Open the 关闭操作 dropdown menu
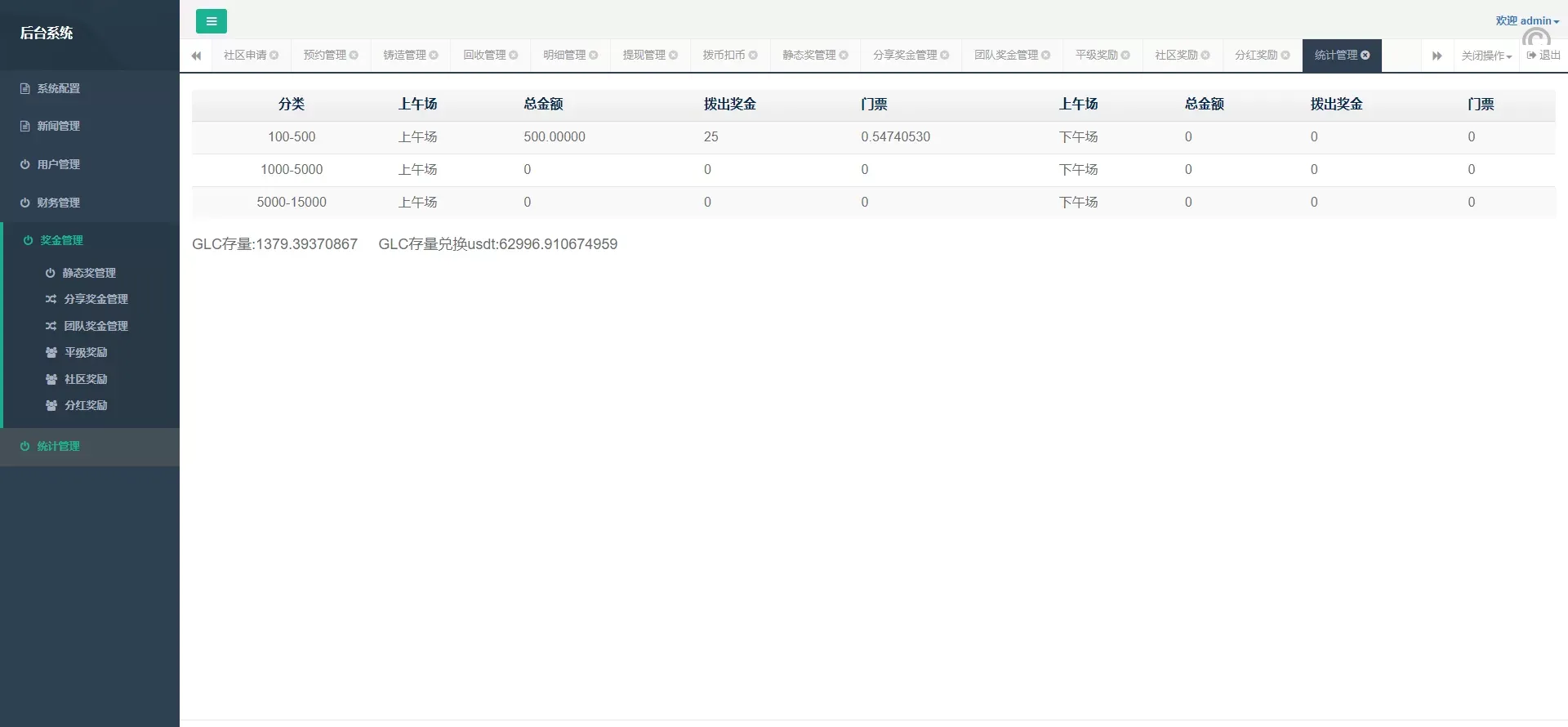The width and height of the screenshot is (1568, 727). coord(1486,56)
